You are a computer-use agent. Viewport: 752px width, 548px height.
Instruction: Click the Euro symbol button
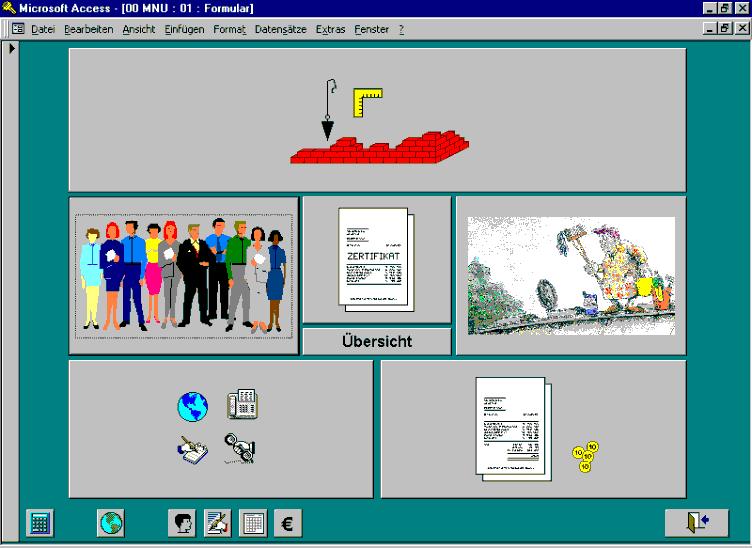click(288, 522)
